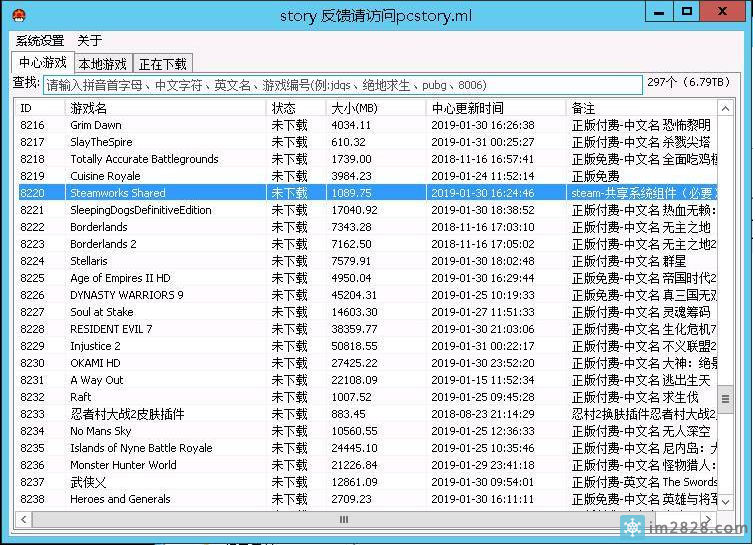
Task: Sort by the 中心更新时间 column header
Action: pyautogui.click(x=496, y=108)
